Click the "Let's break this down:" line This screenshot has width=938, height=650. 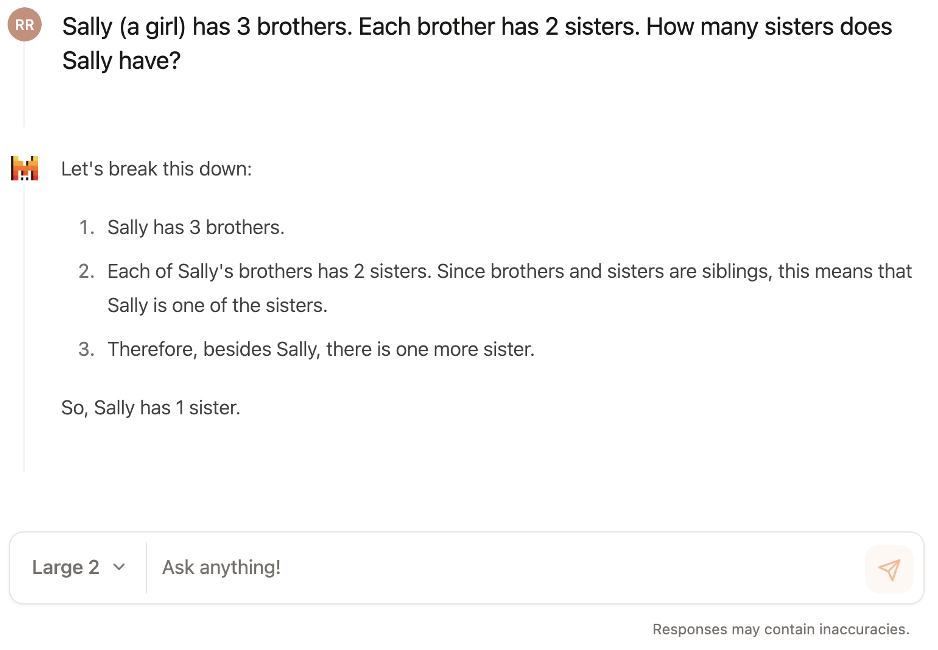tap(156, 169)
